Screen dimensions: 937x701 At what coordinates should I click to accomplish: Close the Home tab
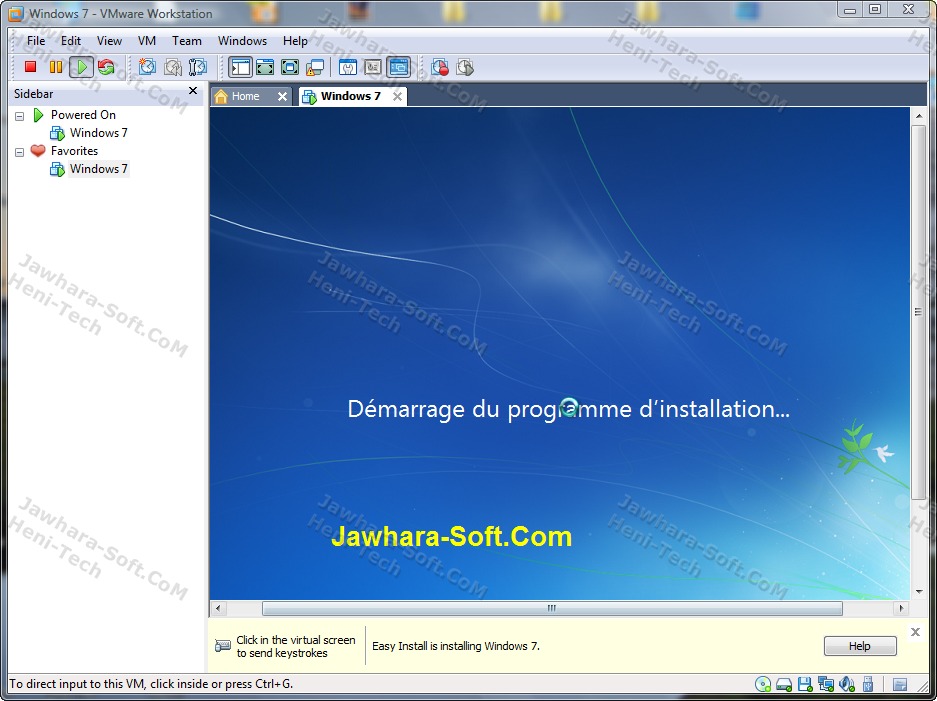tap(283, 96)
